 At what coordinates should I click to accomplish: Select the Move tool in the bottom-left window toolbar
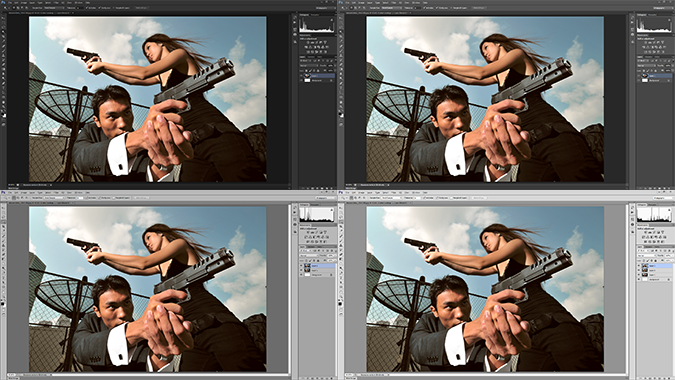point(3,207)
